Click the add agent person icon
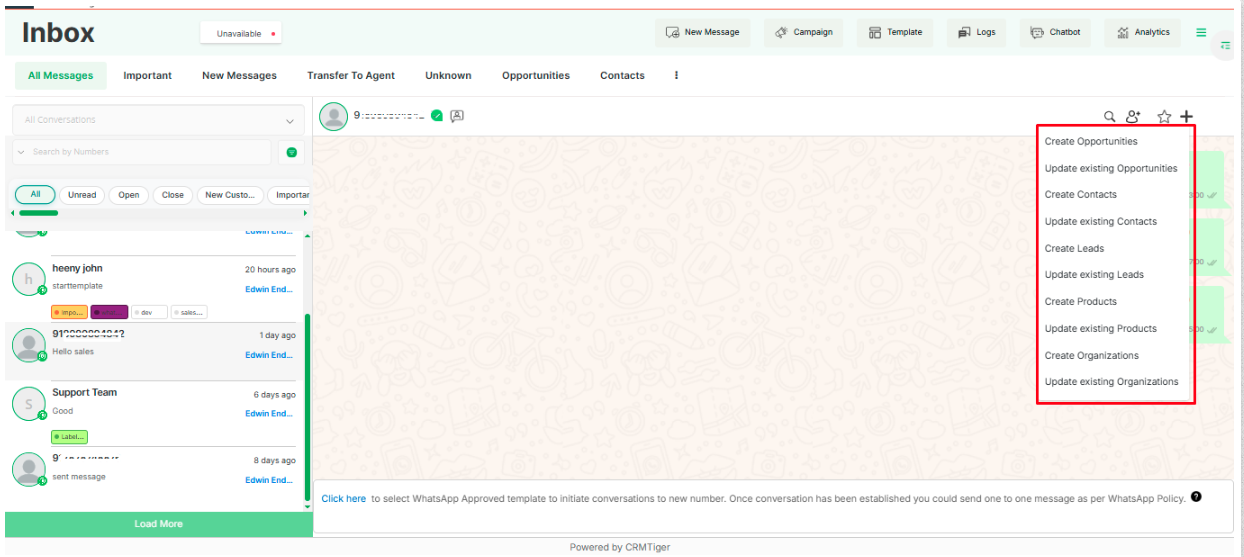This screenshot has height=557, width=1244. [1133, 117]
